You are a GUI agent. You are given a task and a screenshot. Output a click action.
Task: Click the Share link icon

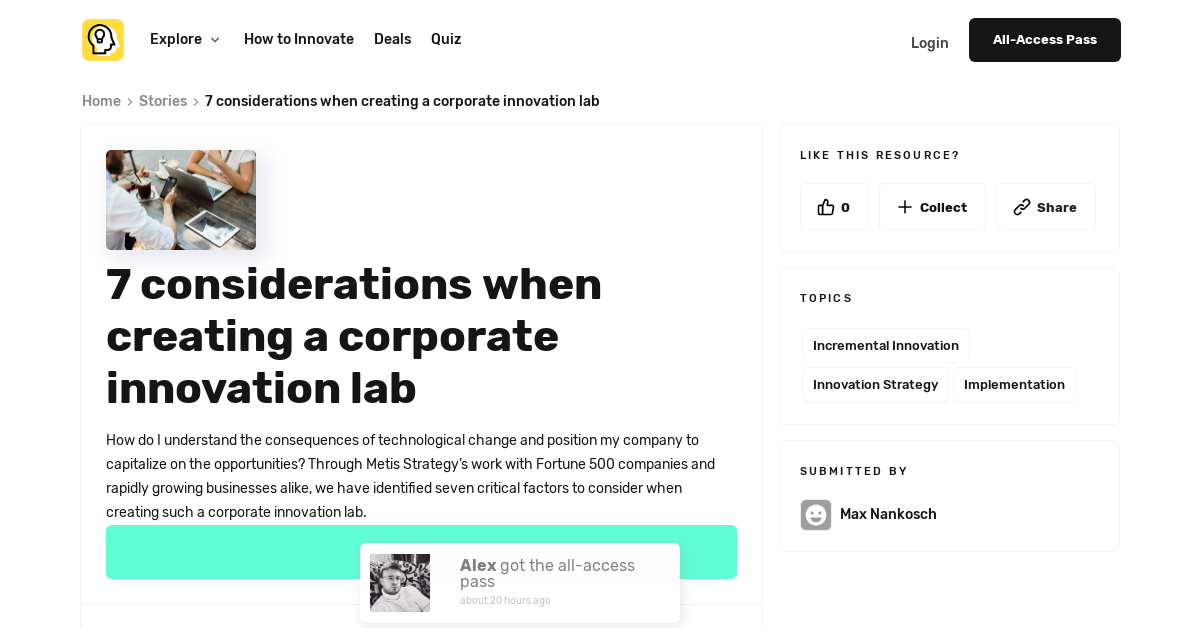tap(1022, 207)
